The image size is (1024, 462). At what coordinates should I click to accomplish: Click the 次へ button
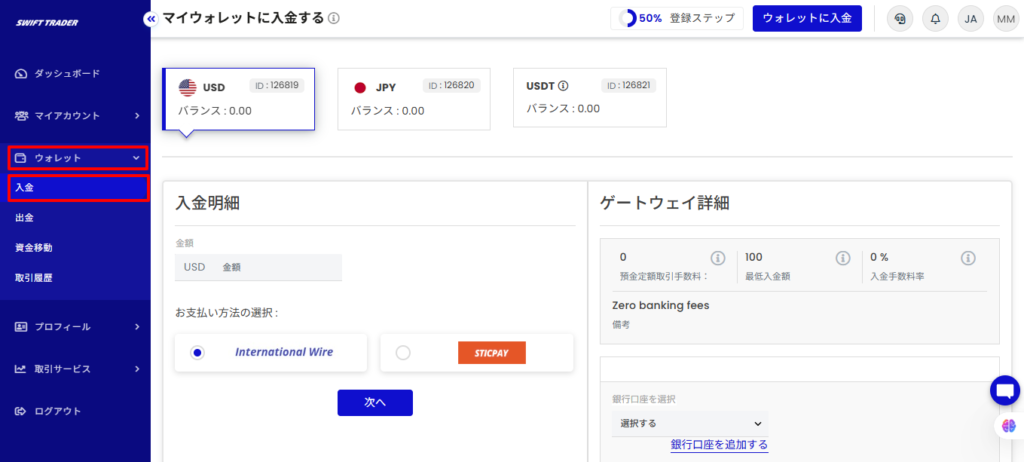[x=375, y=403]
